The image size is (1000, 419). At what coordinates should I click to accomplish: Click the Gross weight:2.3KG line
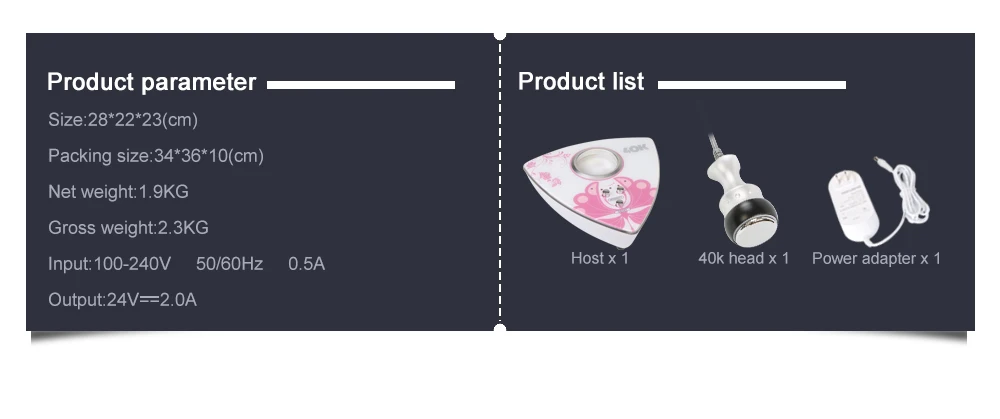tap(128, 228)
